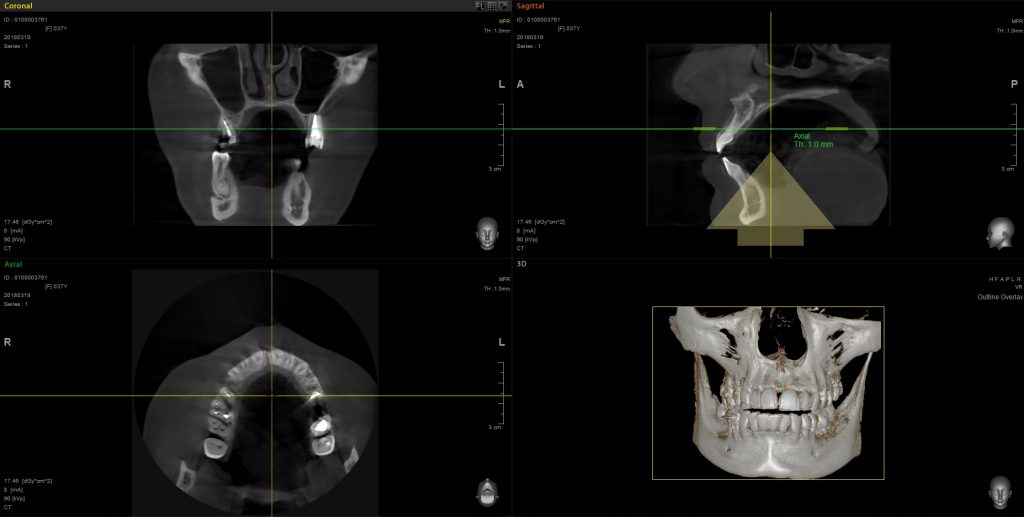Click the 'Series : 1' text in Axial view
Screen dimensions: 1024x528
(x=16, y=305)
